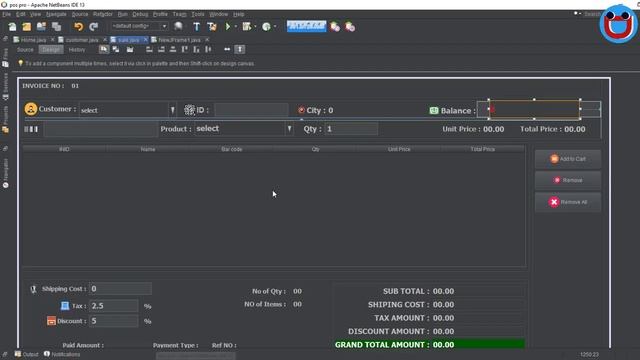
Task: Click Align Top in Row icon
Action: [185, 49]
